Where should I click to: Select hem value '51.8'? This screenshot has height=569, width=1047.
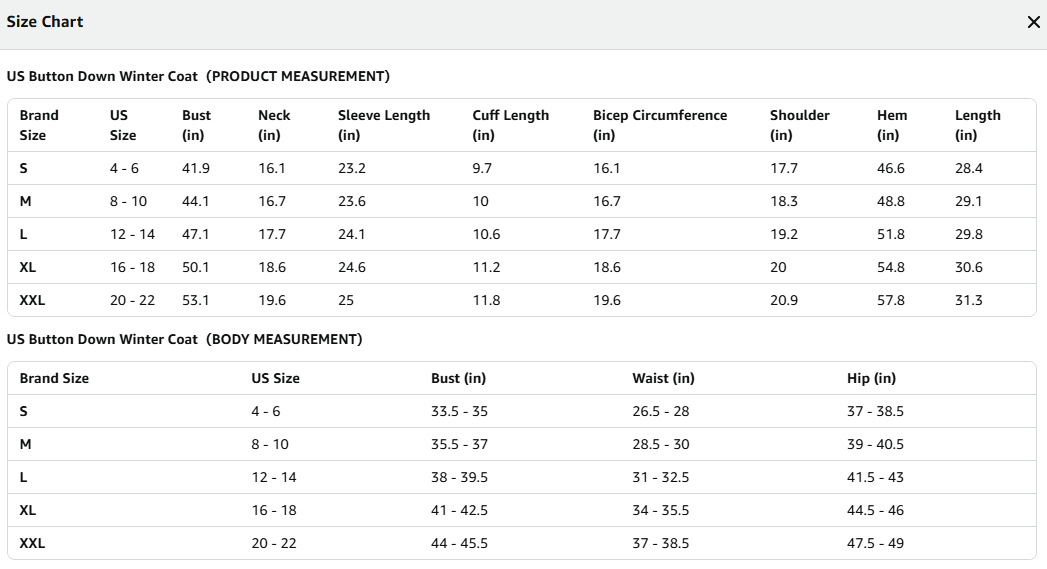(891, 234)
